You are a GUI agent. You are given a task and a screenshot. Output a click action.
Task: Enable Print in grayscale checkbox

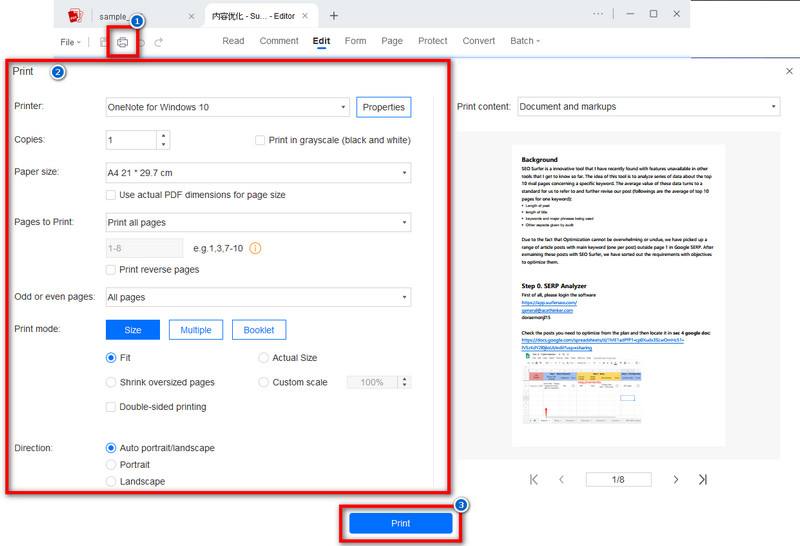[260, 140]
